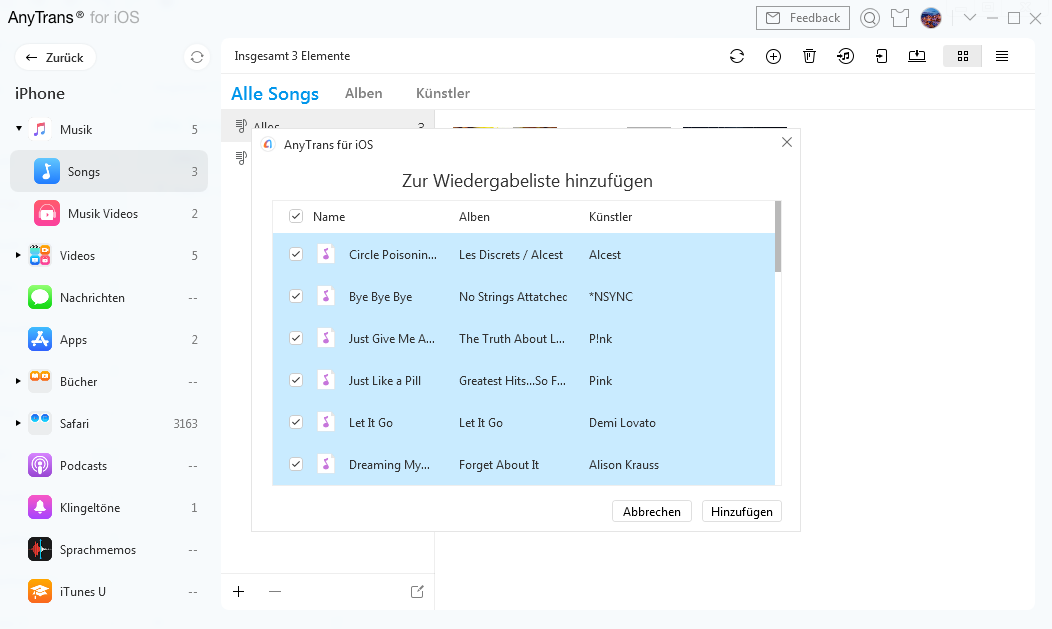Click the send to device toolbar icon
1052x629 pixels.
click(881, 57)
